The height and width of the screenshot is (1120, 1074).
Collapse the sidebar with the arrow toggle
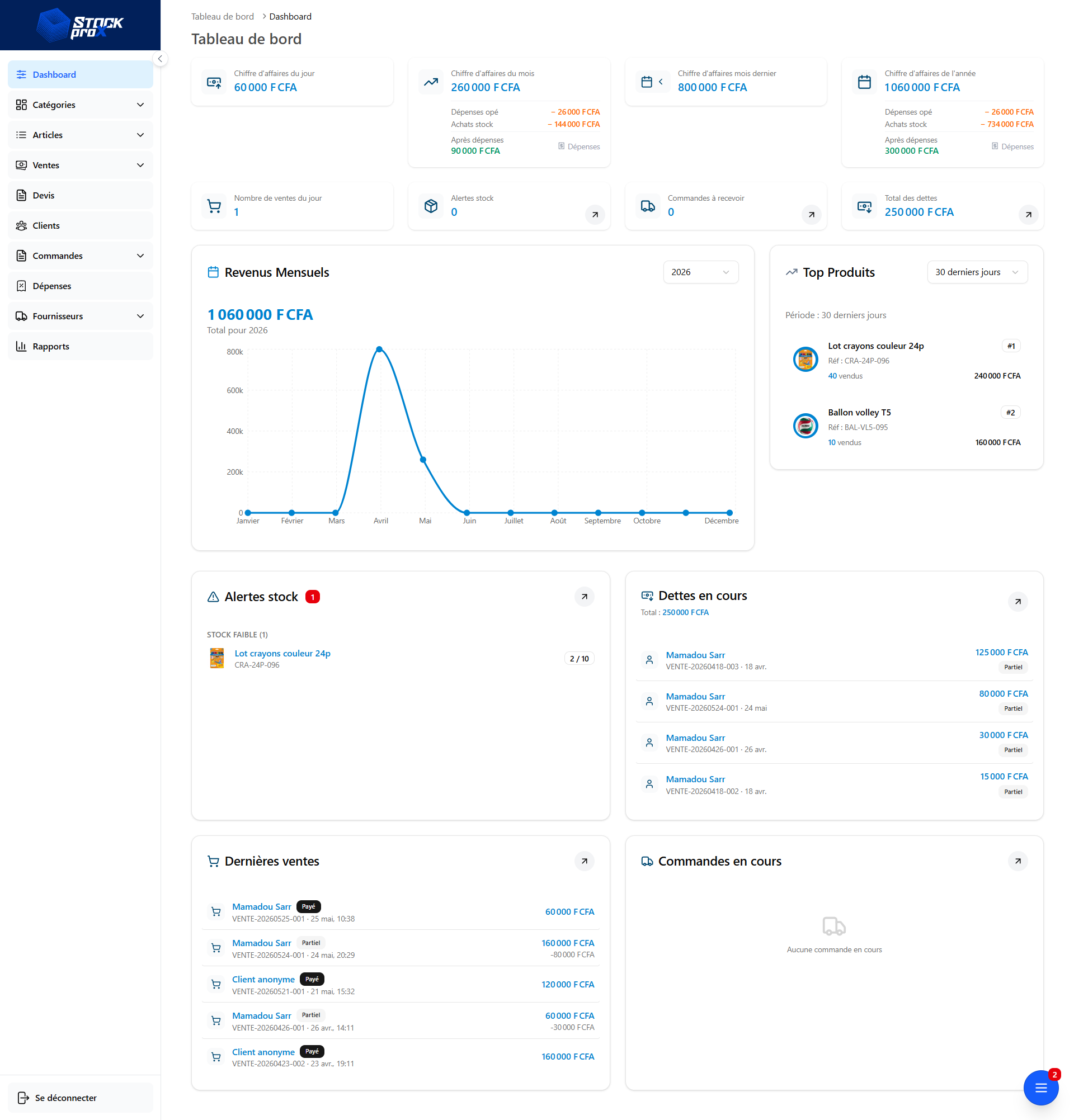[x=160, y=59]
